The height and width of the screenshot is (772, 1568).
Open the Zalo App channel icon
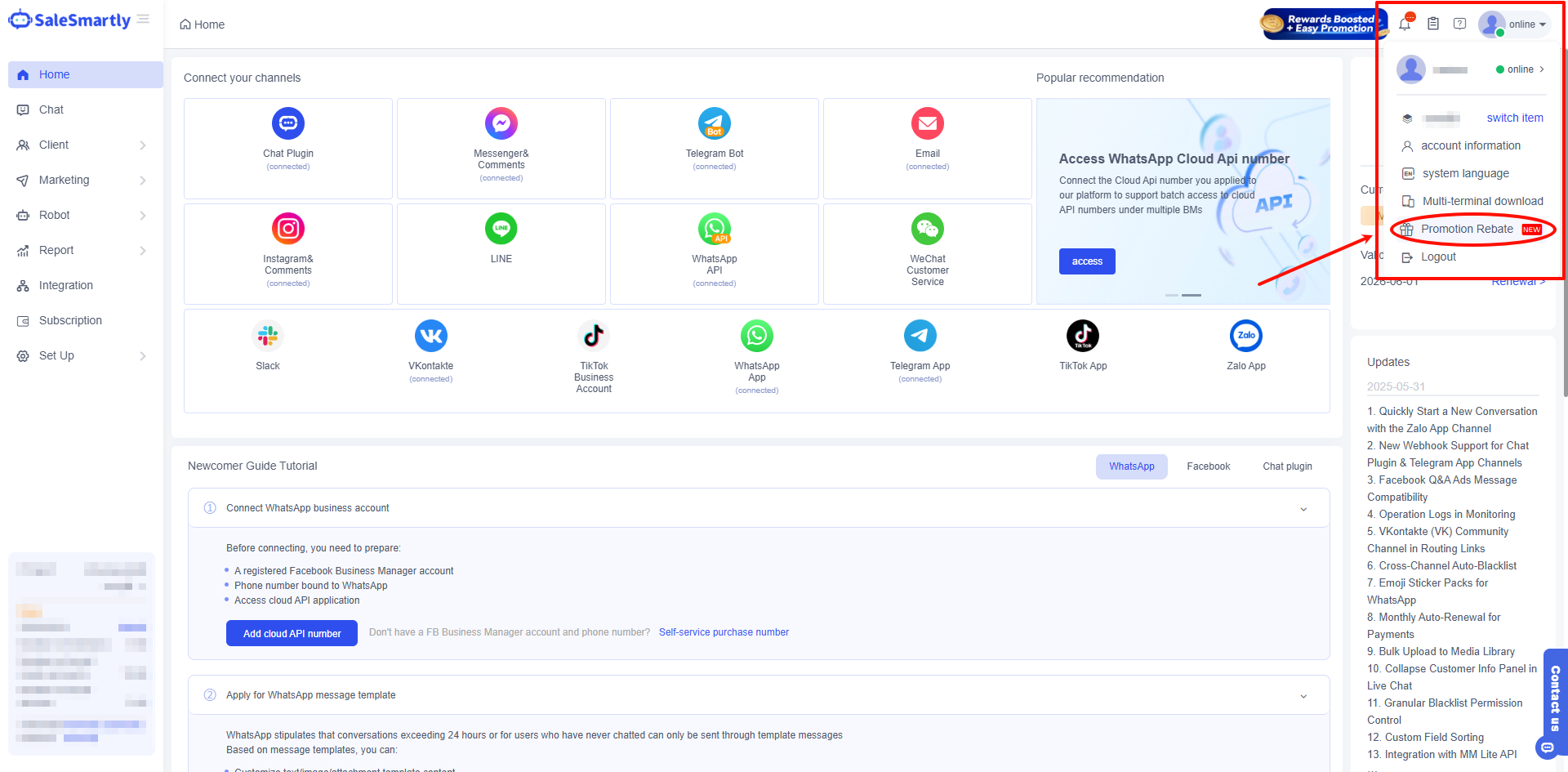click(x=1246, y=336)
